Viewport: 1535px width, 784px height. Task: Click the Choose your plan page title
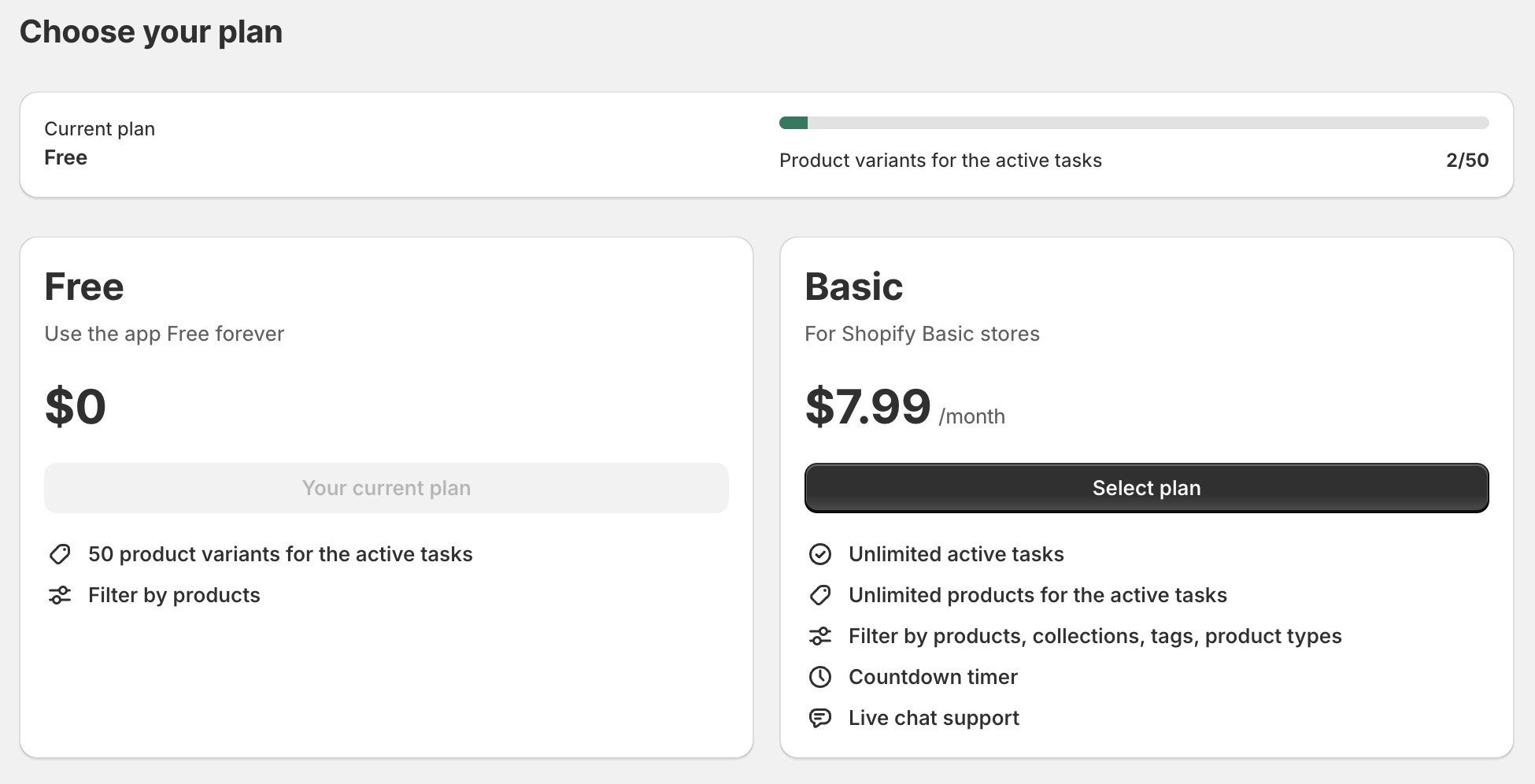click(x=151, y=32)
